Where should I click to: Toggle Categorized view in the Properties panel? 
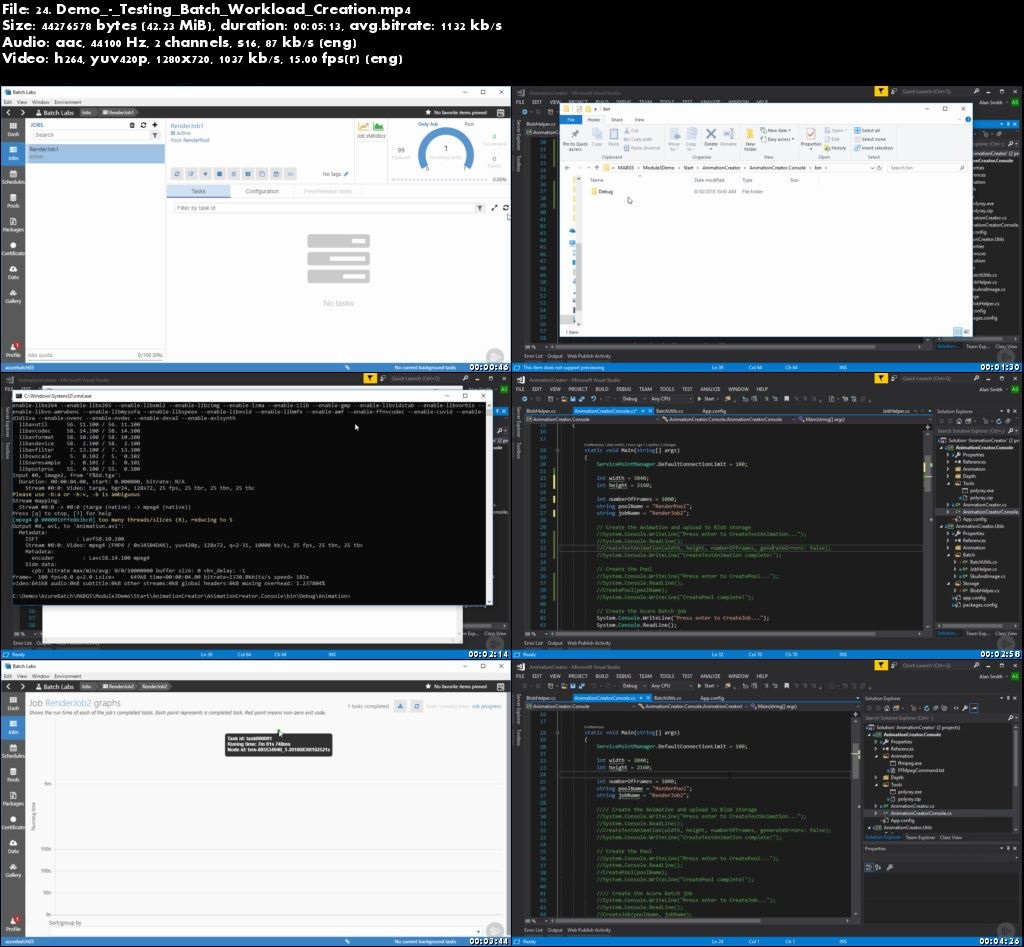point(869,867)
